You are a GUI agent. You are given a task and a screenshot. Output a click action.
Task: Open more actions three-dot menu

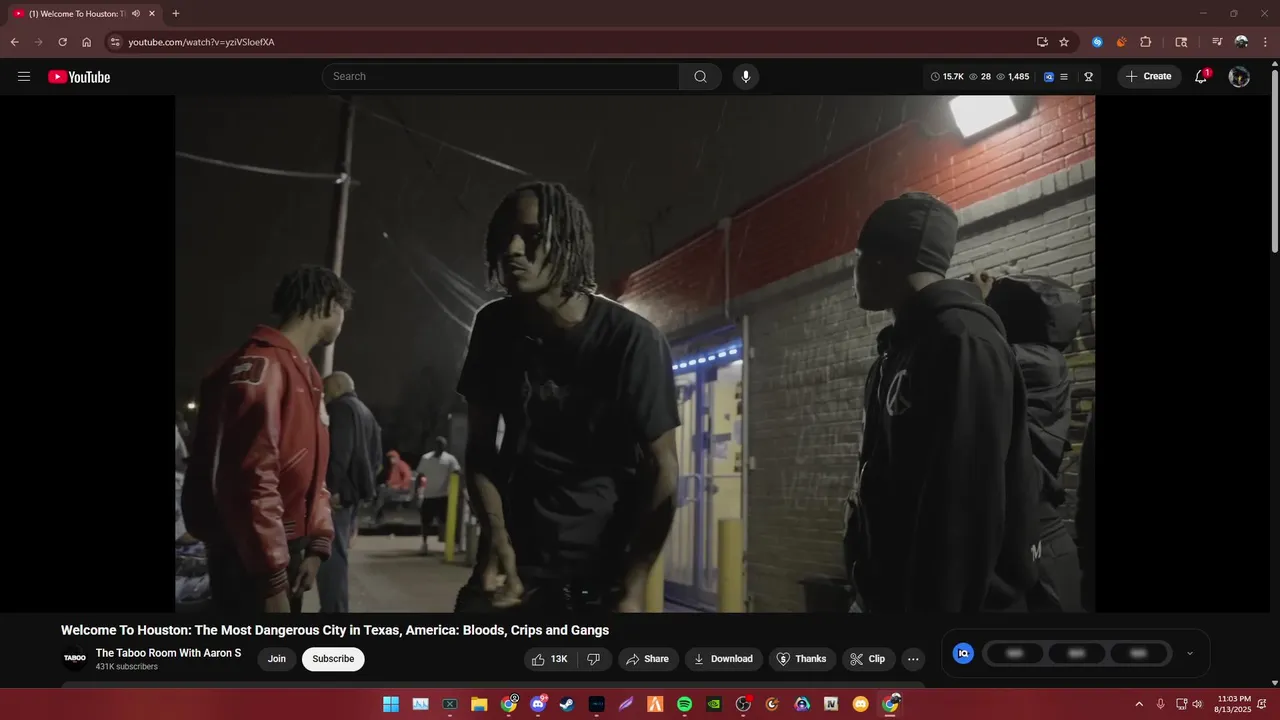(913, 659)
